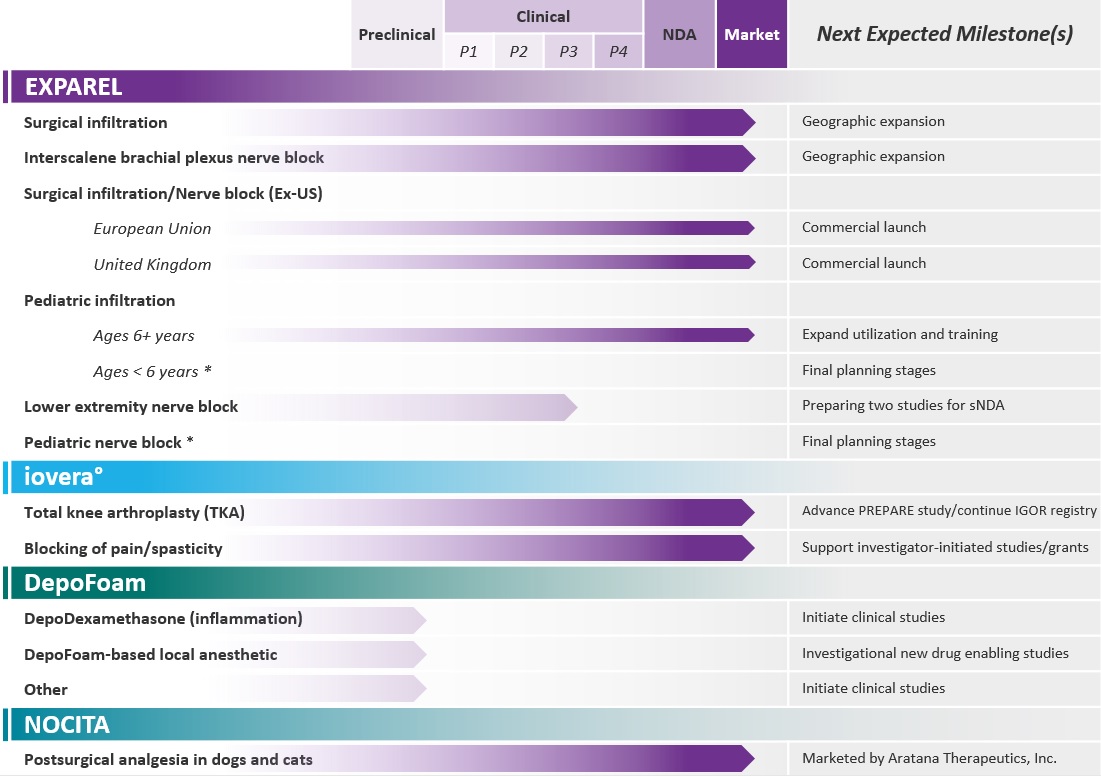This screenshot has height=776, width=1101.
Task: Click the 'Marketed by Aratana Therapeutics, Inc.' text
Action: (929, 758)
